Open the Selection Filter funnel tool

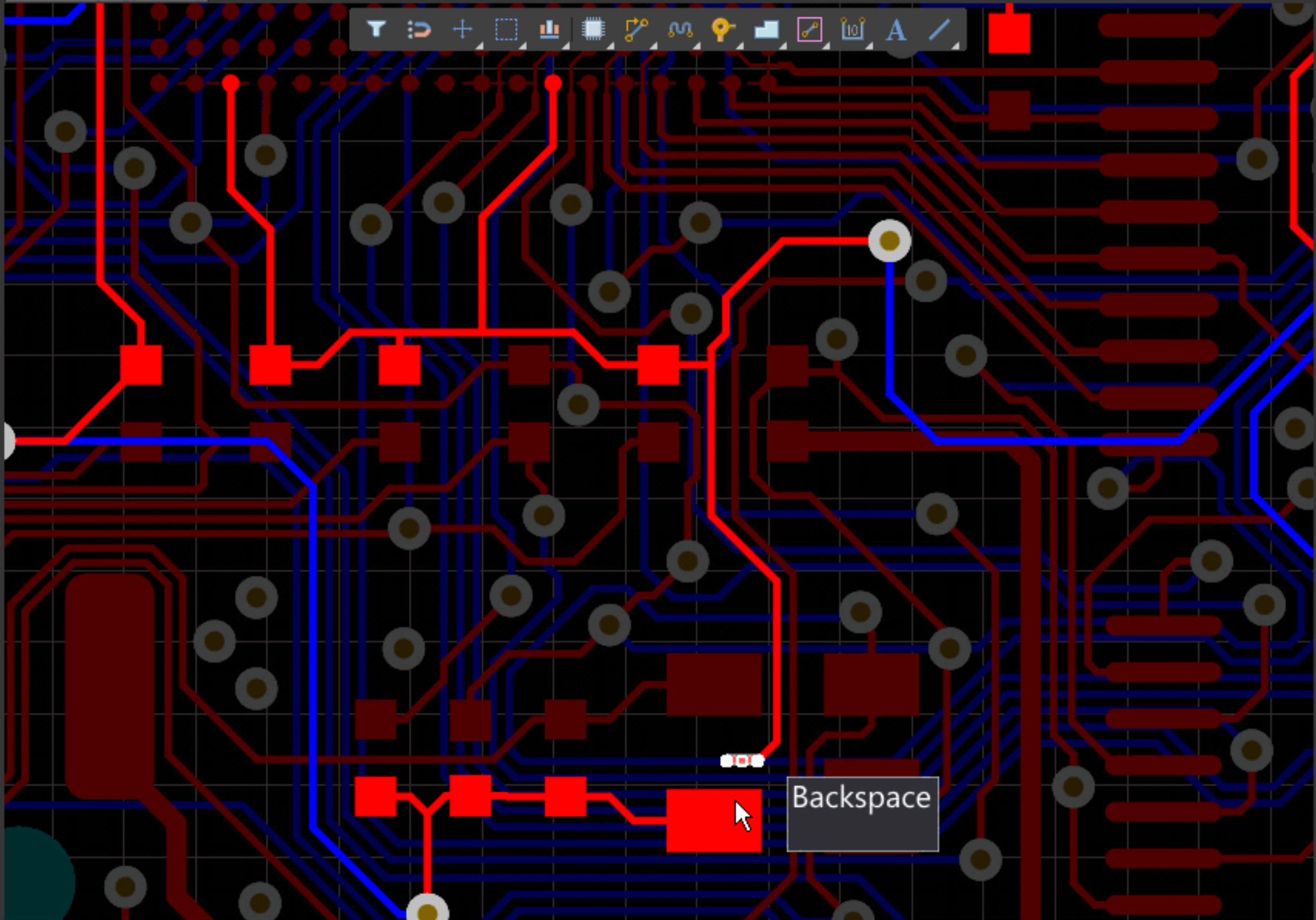pyautogui.click(x=376, y=29)
